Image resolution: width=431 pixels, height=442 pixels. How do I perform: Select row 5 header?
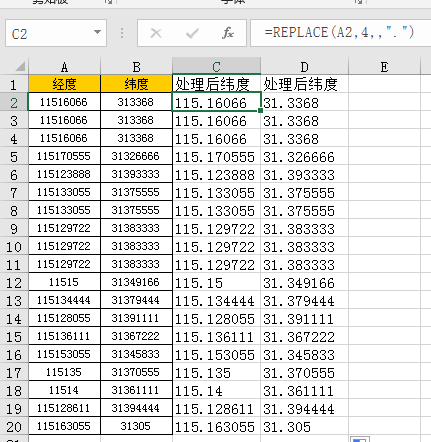[14, 156]
